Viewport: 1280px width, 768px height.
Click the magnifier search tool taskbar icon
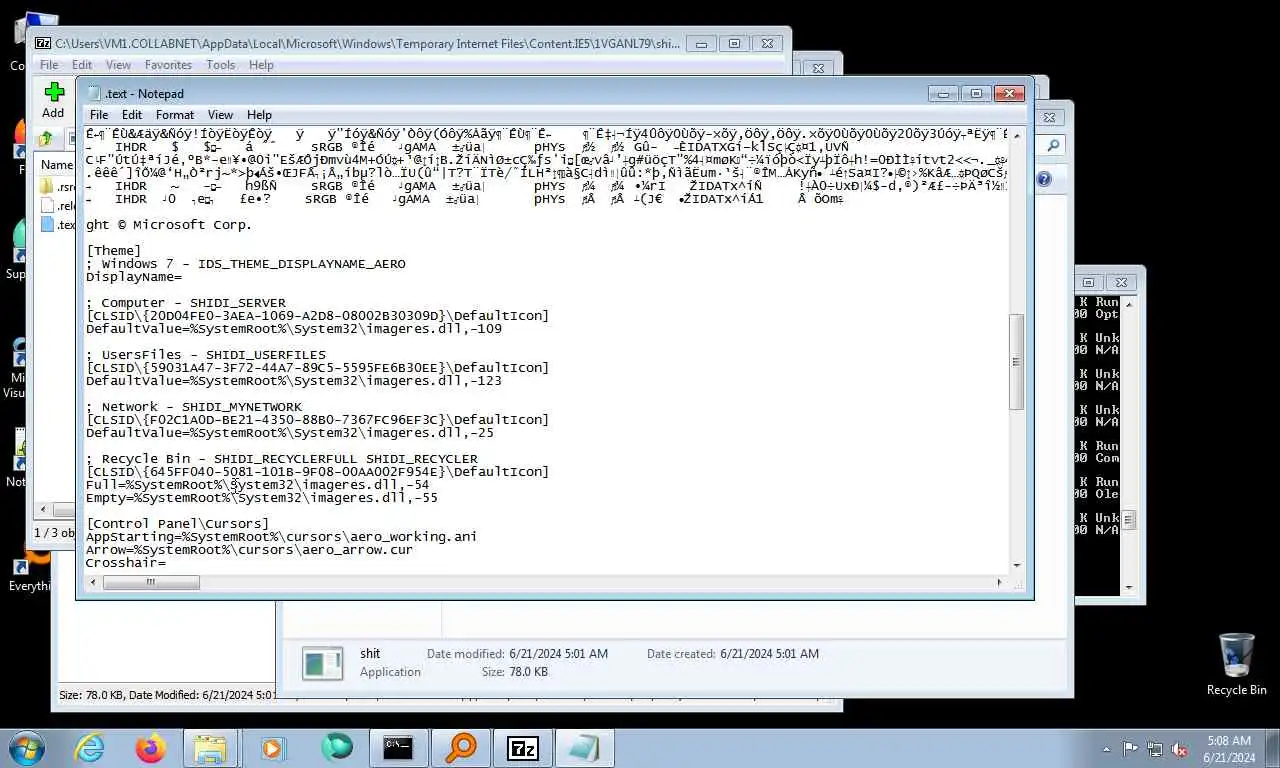tap(460, 748)
